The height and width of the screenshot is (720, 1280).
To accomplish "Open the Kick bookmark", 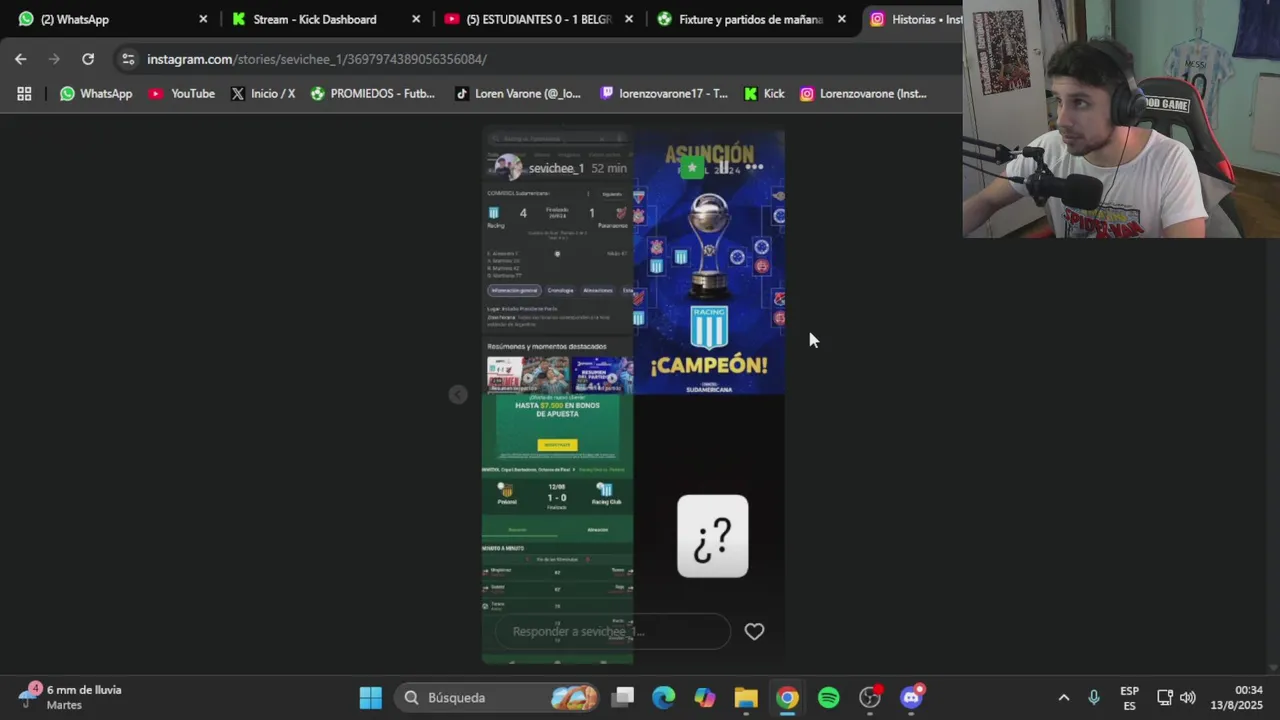I will coord(764,94).
